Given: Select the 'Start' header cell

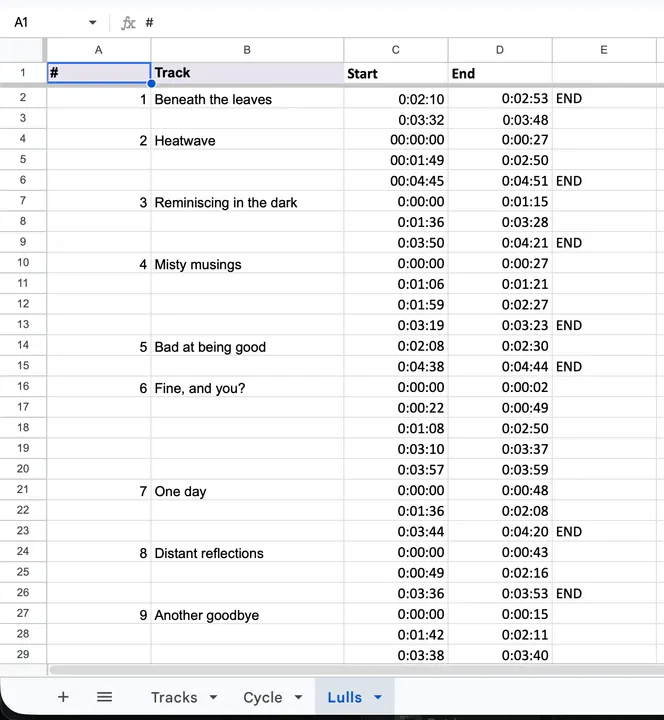Looking at the screenshot, I should [x=396, y=73].
